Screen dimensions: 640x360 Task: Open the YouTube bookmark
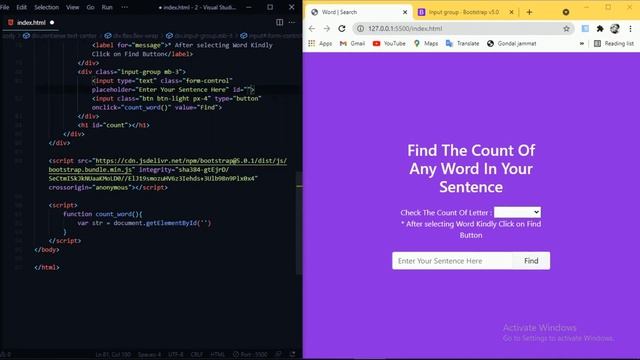(x=389, y=43)
